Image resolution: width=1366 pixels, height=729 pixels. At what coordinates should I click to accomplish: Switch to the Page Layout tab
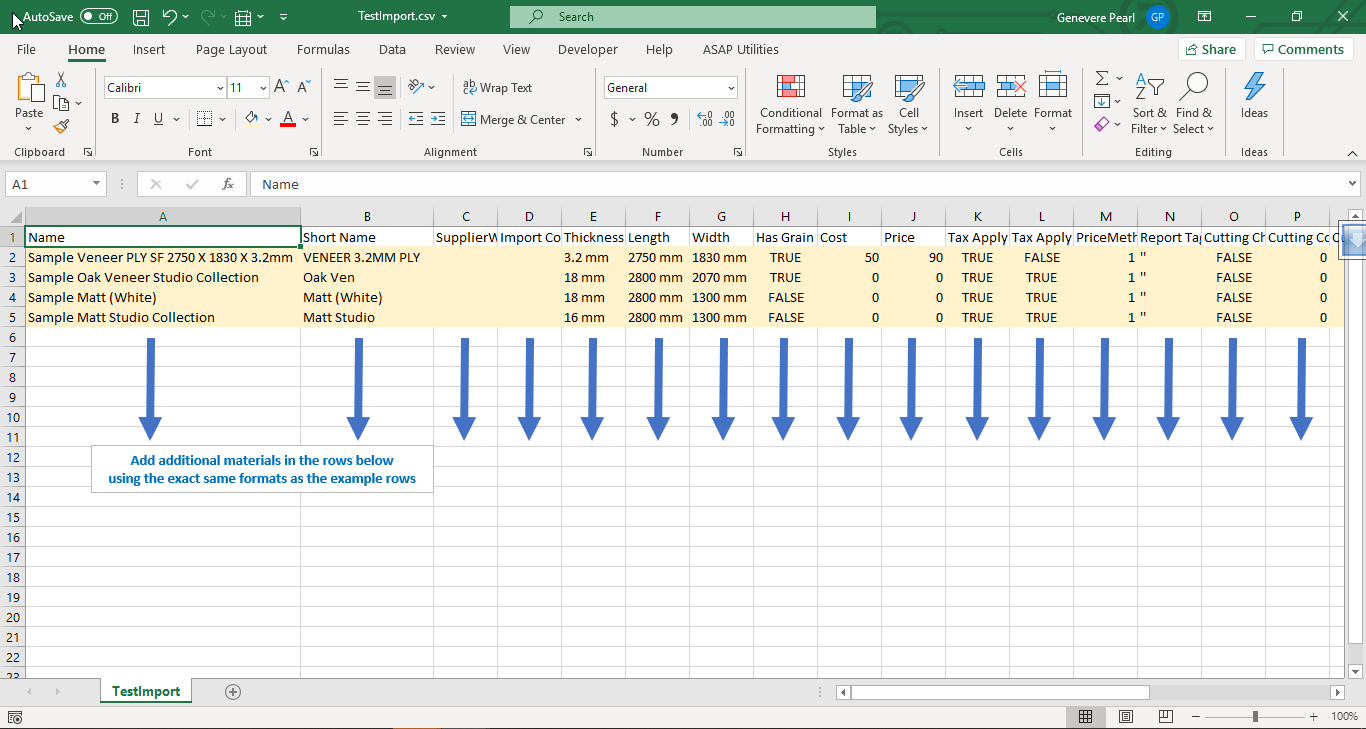(x=231, y=49)
